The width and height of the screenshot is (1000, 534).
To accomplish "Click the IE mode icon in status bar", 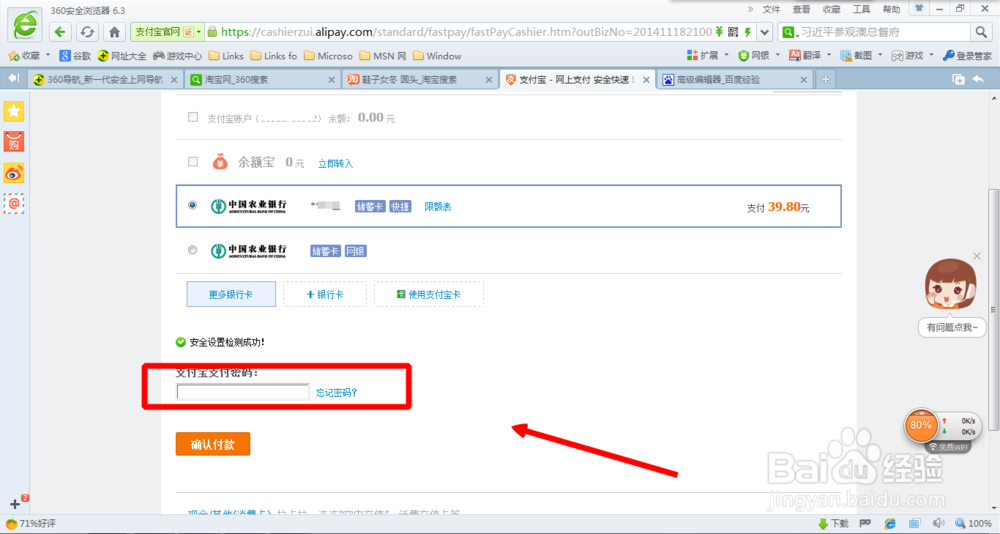I will tap(890, 524).
